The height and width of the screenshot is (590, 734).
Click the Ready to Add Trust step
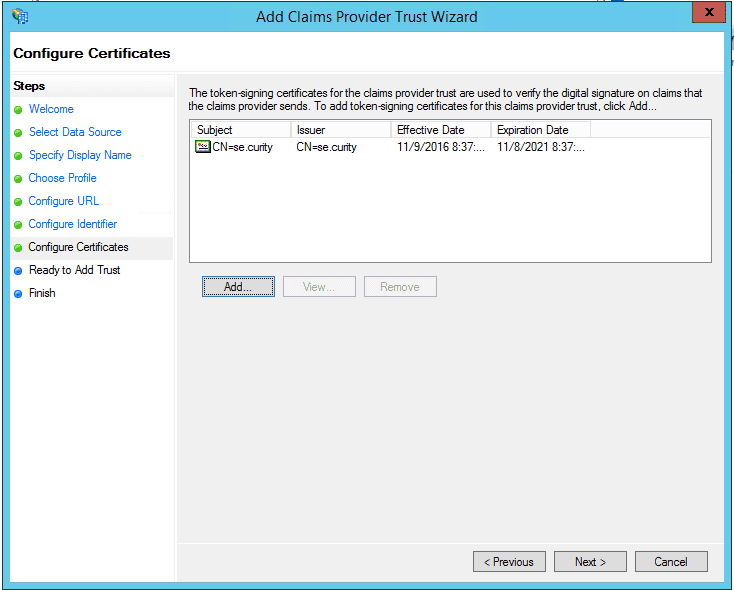pos(75,270)
